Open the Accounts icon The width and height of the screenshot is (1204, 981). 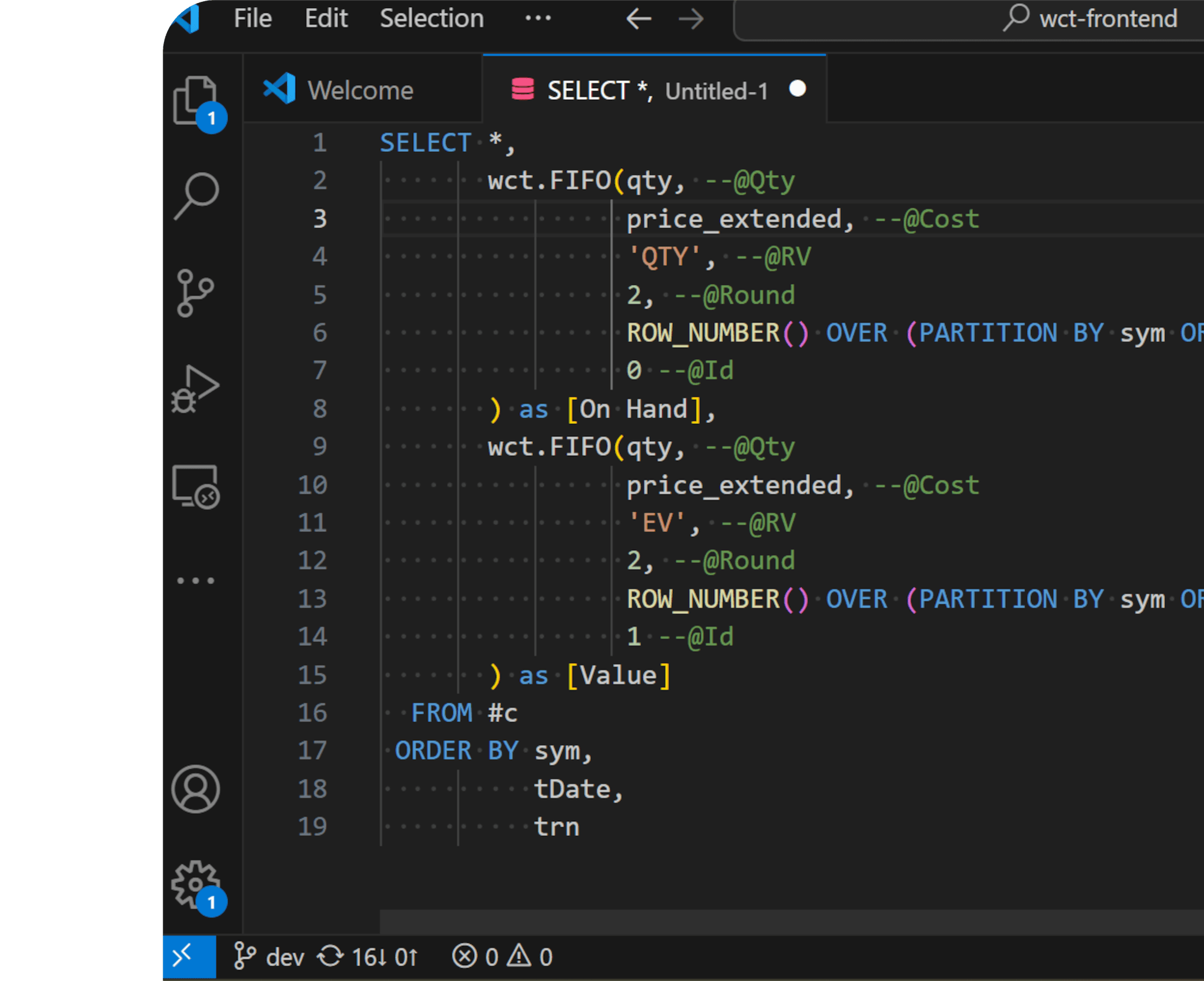[196, 789]
